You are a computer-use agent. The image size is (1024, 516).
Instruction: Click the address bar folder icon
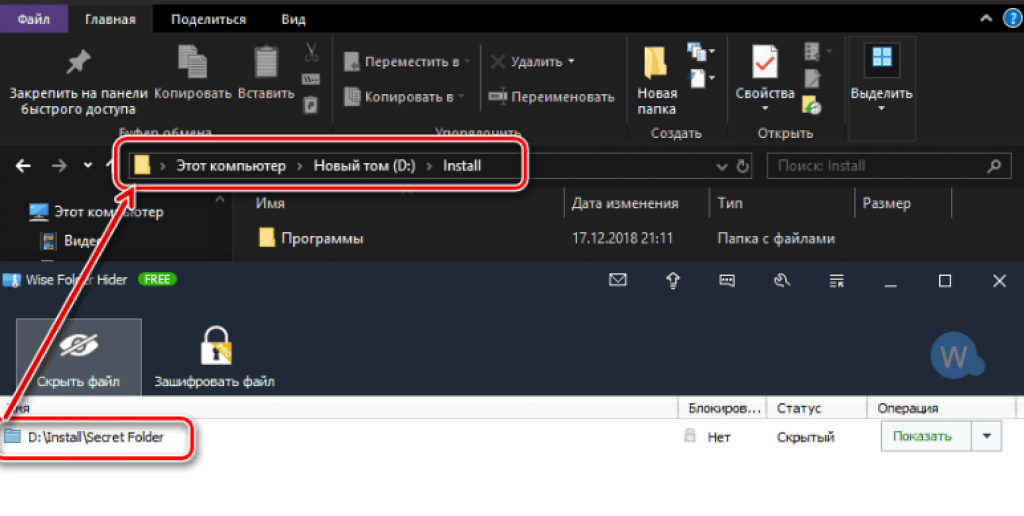(142, 166)
